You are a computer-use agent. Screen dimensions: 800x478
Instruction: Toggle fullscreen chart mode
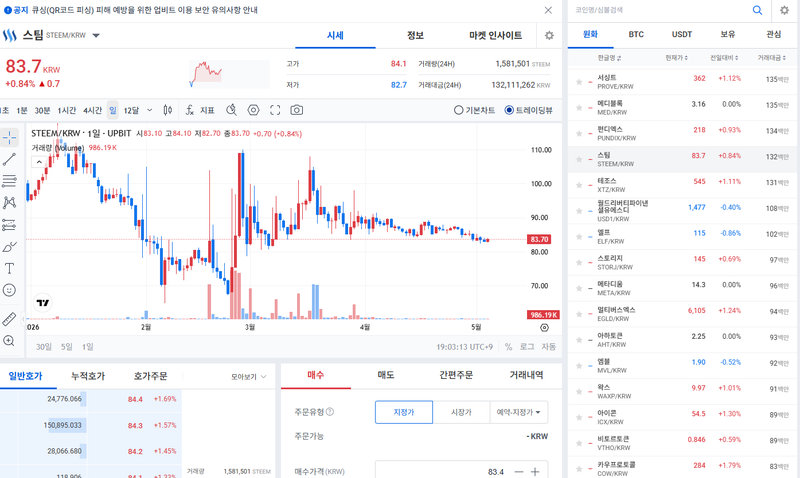[x=275, y=110]
